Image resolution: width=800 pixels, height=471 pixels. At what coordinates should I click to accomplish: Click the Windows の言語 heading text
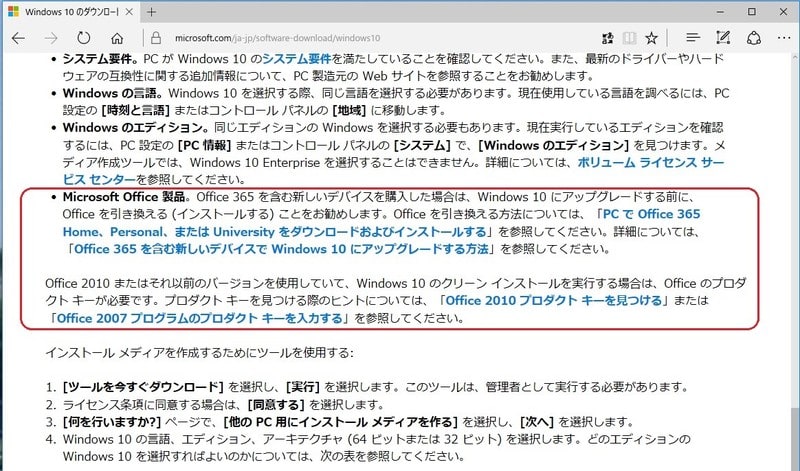tap(112, 93)
